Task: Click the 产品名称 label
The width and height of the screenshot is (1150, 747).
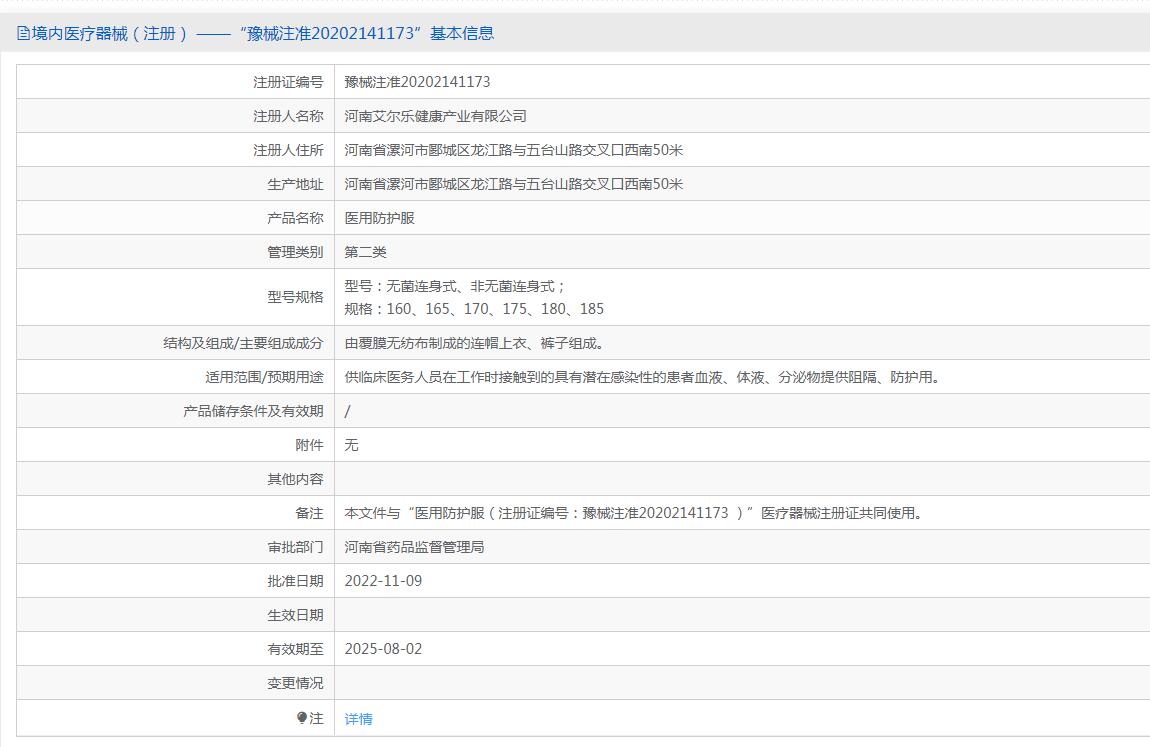Action: [x=295, y=218]
